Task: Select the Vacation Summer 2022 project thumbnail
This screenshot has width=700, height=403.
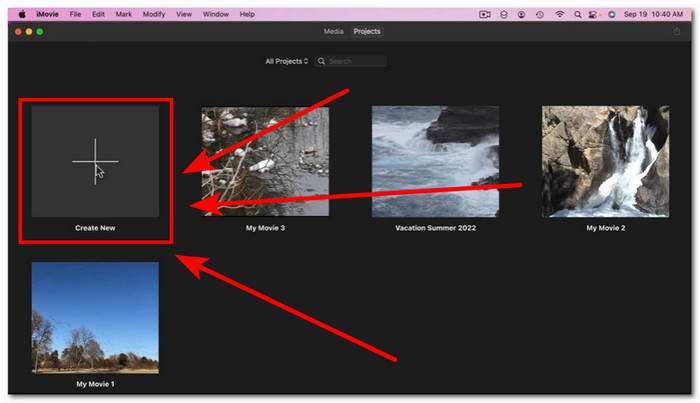Action: tap(435, 161)
